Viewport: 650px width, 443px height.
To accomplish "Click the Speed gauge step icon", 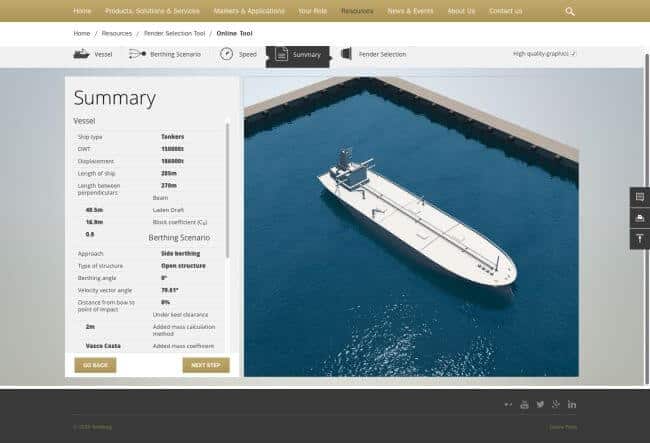I will click(x=227, y=54).
